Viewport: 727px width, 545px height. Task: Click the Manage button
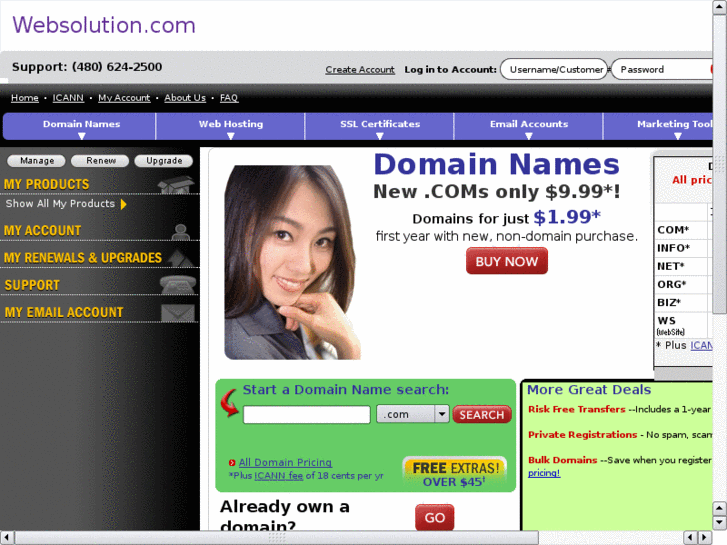pyautogui.click(x=37, y=161)
